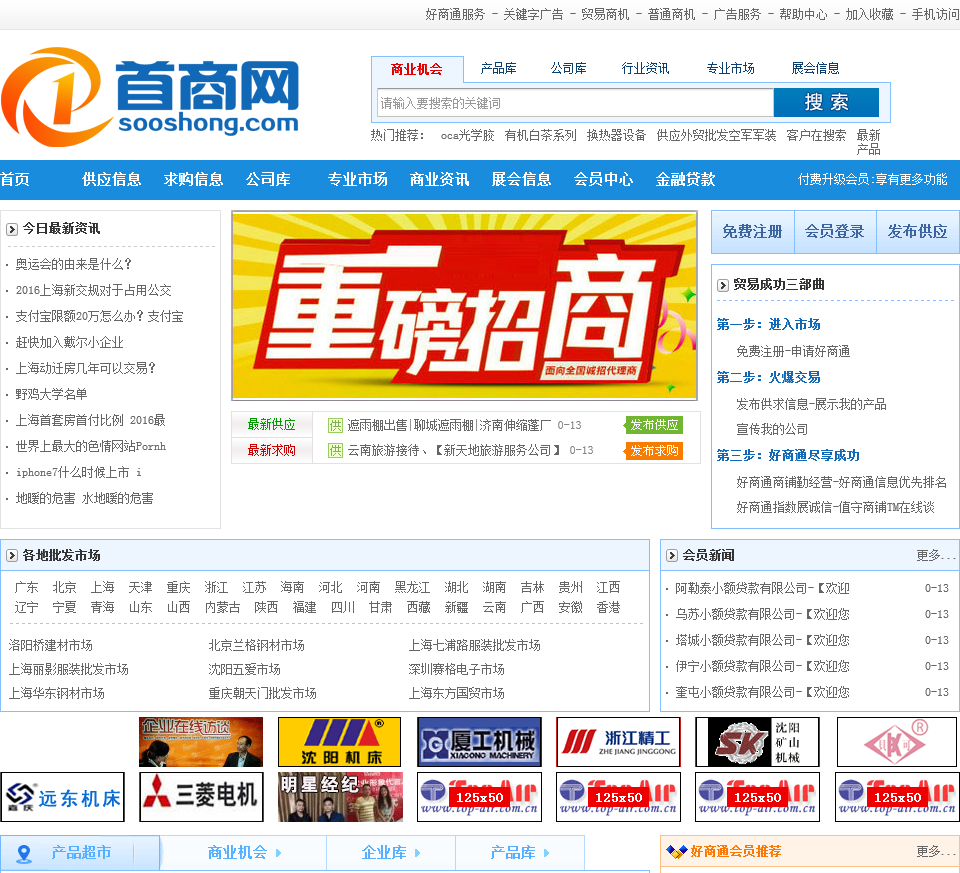Click 更多 link in 好商通会员推荐
This screenshot has height=873, width=960.
935,852
